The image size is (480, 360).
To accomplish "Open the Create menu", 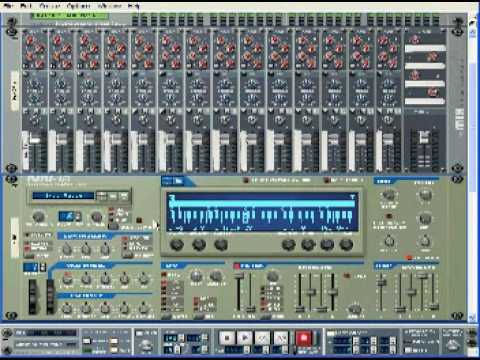I will pos(50,6).
